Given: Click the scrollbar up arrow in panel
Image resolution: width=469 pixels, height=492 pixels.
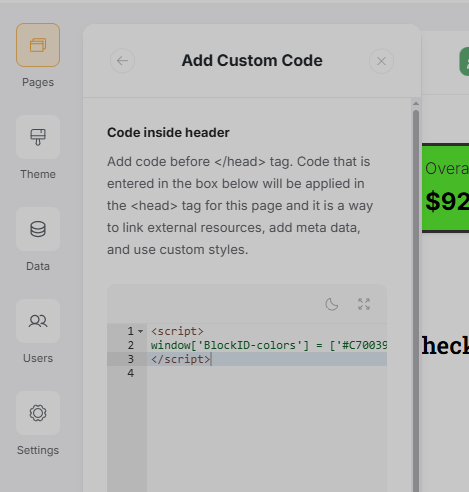Looking at the screenshot, I should click(x=416, y=104).
